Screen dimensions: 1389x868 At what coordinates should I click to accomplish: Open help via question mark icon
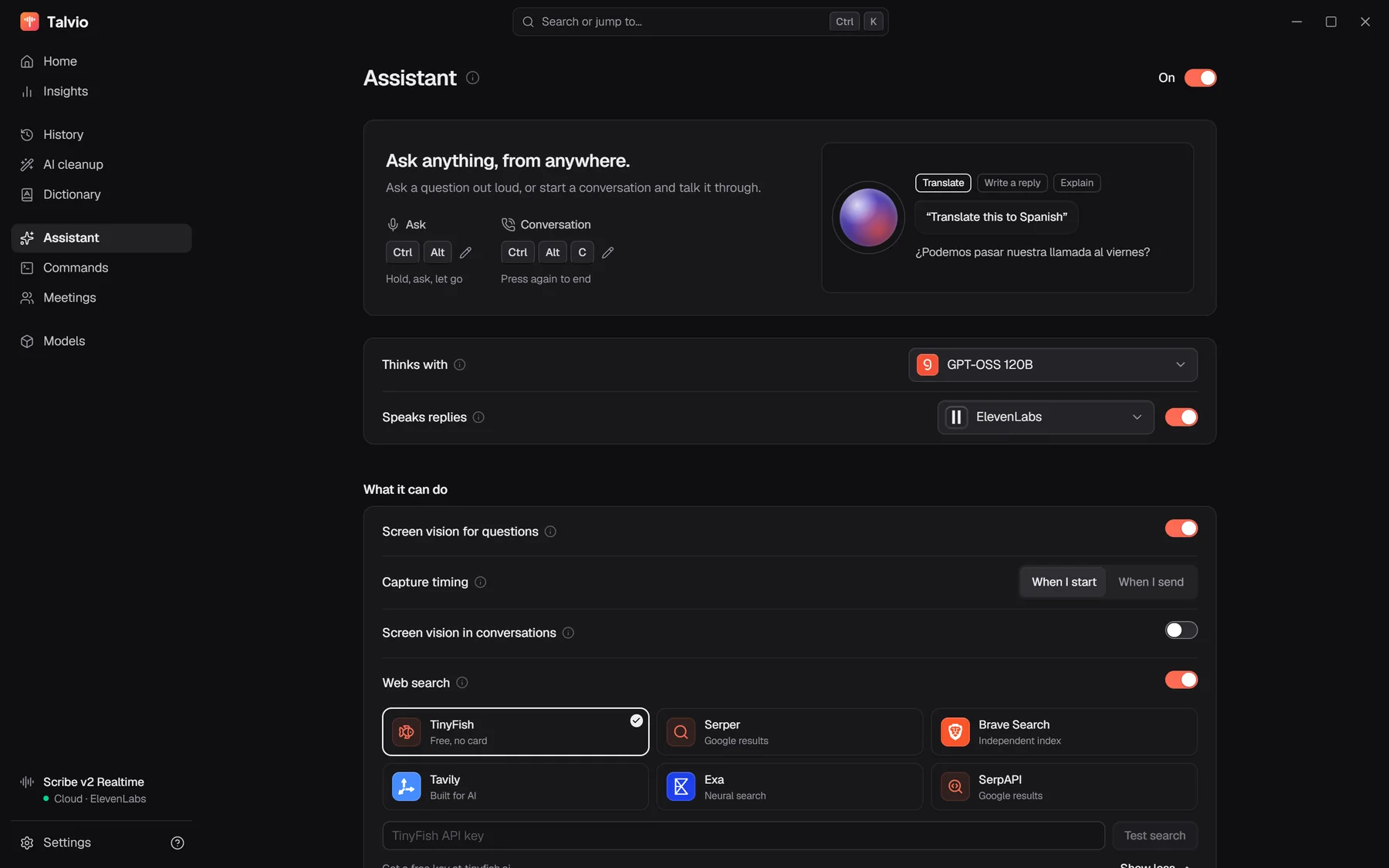point(177,843)
